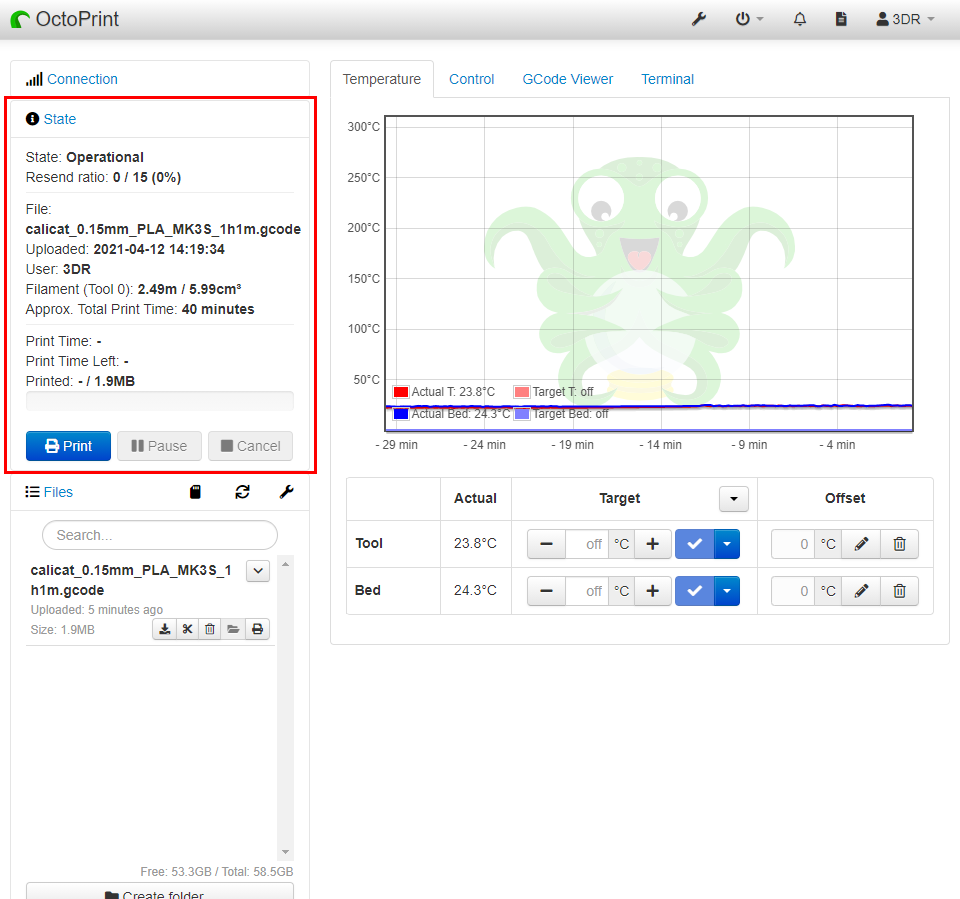Click the Pause button

(159, 446)
